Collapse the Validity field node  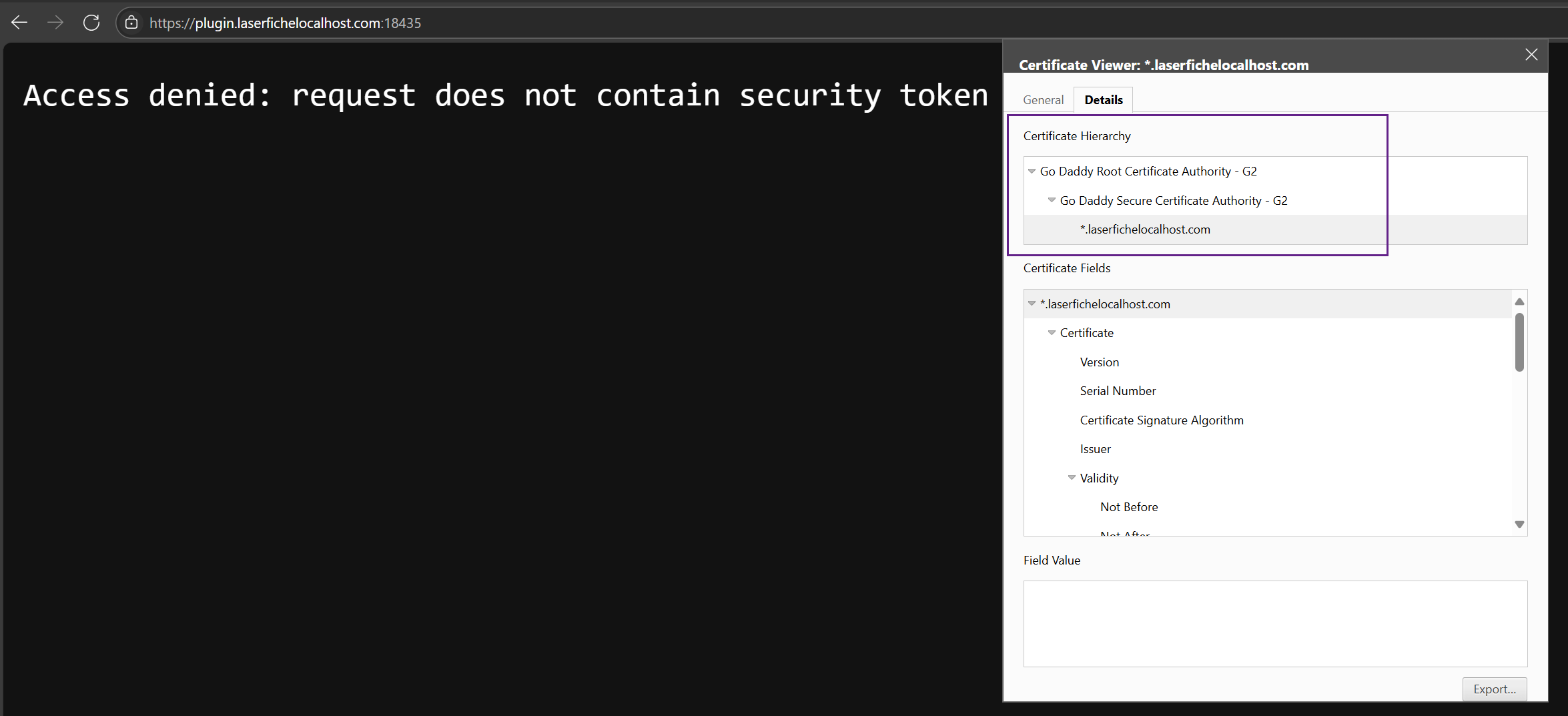(x=1072, y=477)
